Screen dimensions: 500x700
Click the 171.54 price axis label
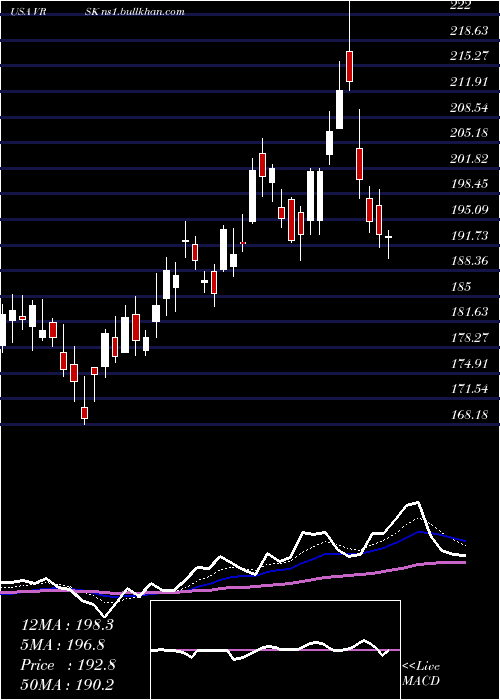point(468,389)
